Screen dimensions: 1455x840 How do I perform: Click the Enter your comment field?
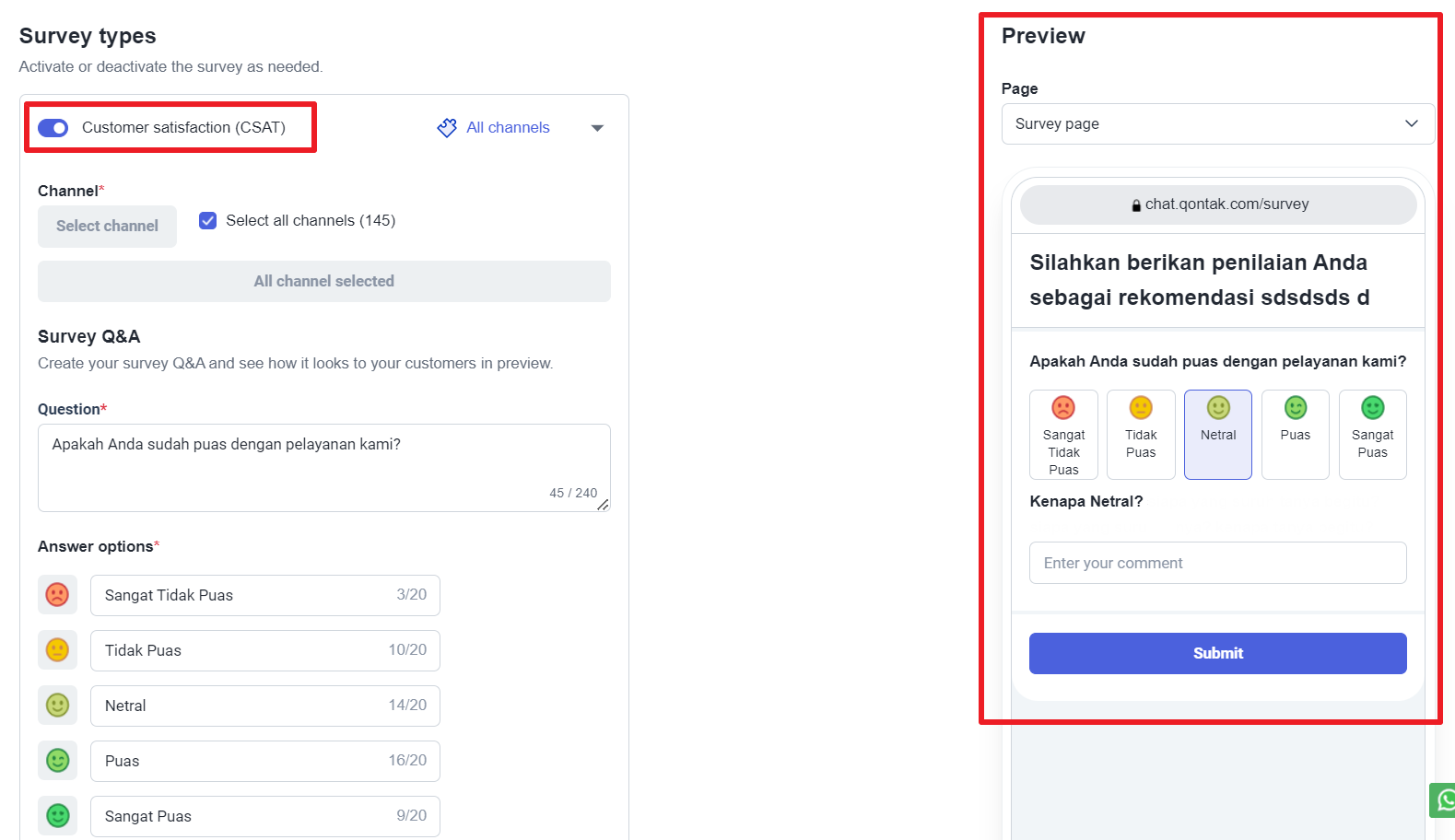(x=1217, y=563)
